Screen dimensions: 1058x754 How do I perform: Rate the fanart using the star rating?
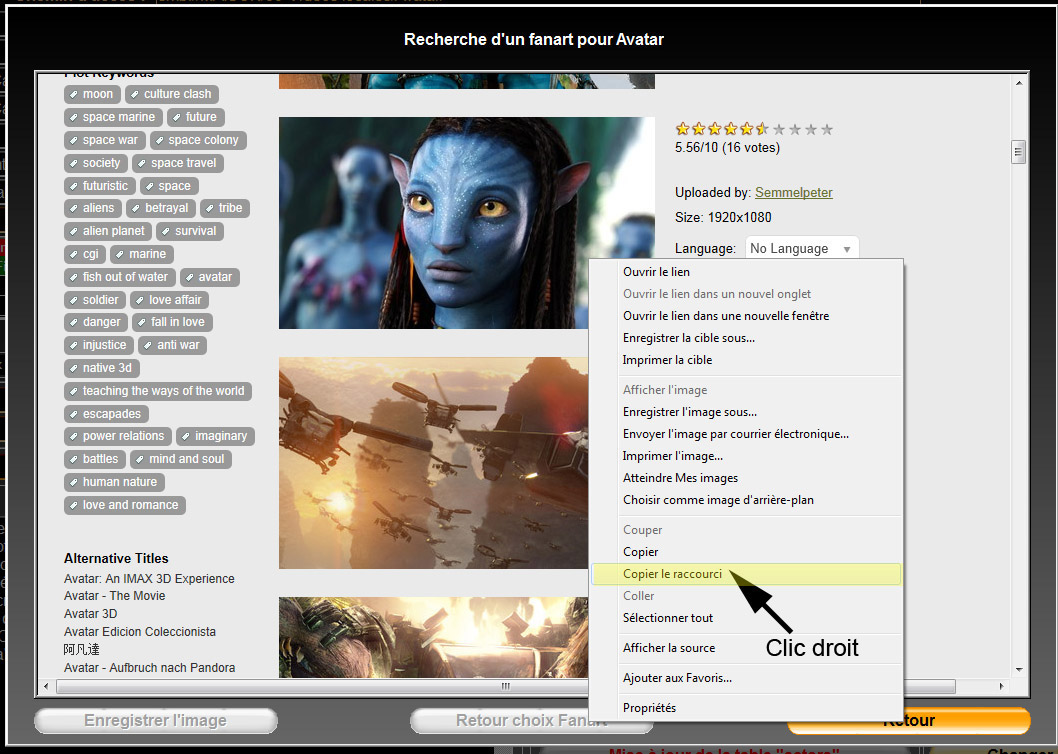click(754, 129)
